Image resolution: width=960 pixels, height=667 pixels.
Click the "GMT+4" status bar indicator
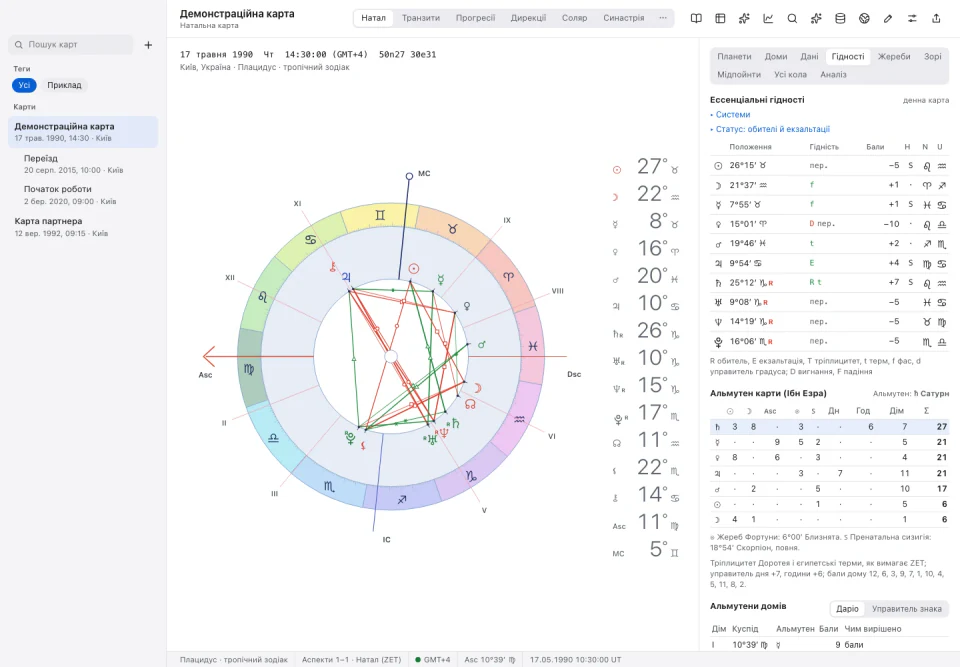click(432, 660)
